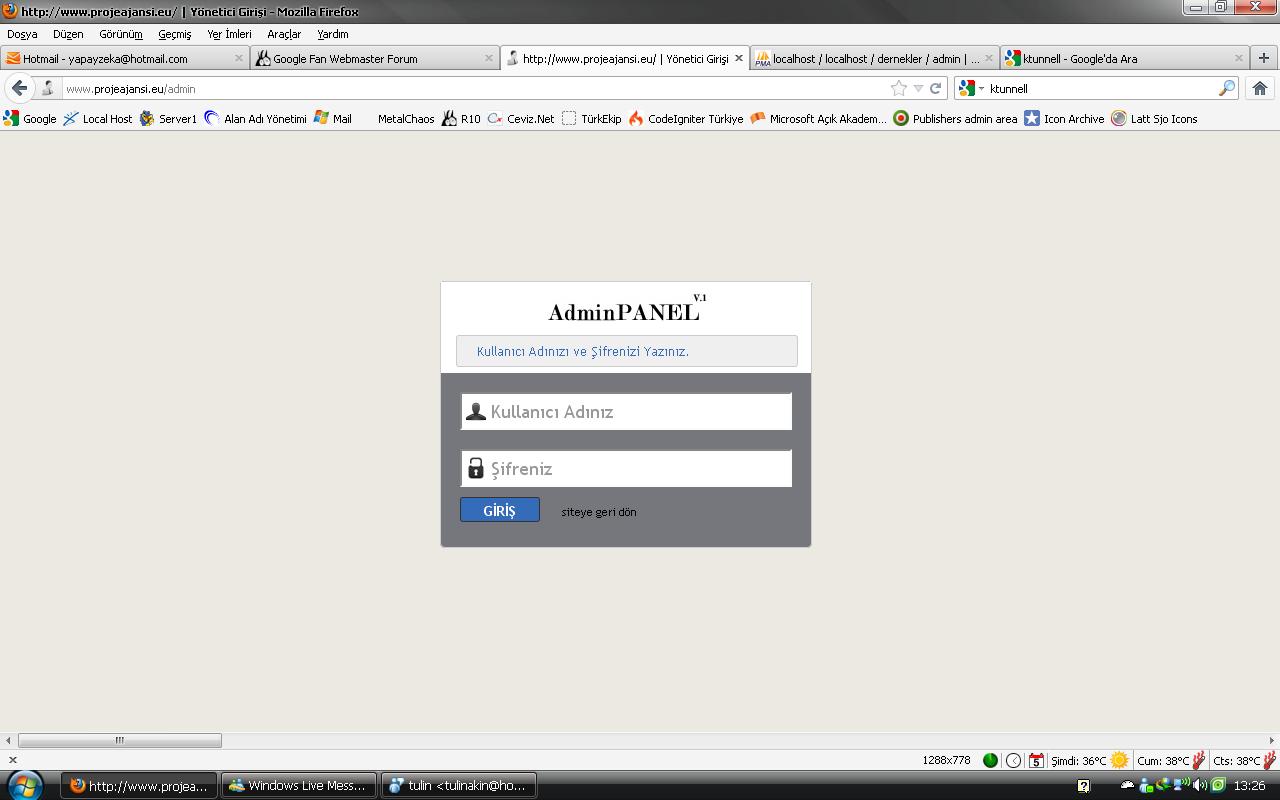The image size is (1280, 800).
Task: Open the Araçlar menu
Action: [x=284, y=34]
